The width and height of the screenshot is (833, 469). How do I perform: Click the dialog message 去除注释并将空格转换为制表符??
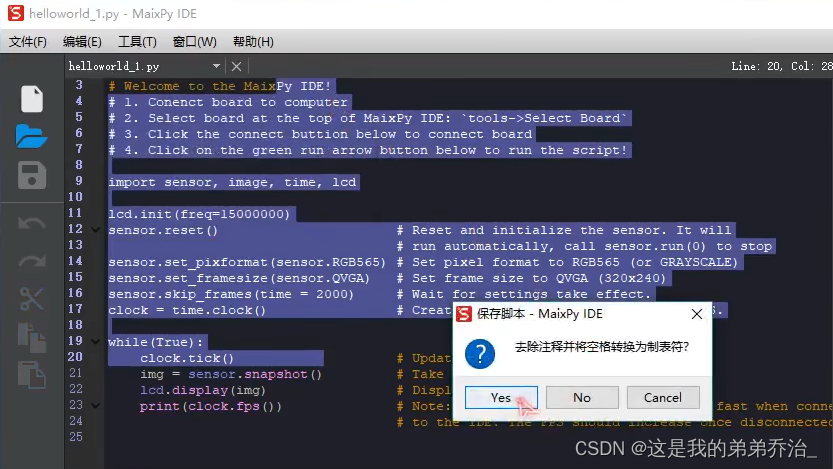click(602, 347)
